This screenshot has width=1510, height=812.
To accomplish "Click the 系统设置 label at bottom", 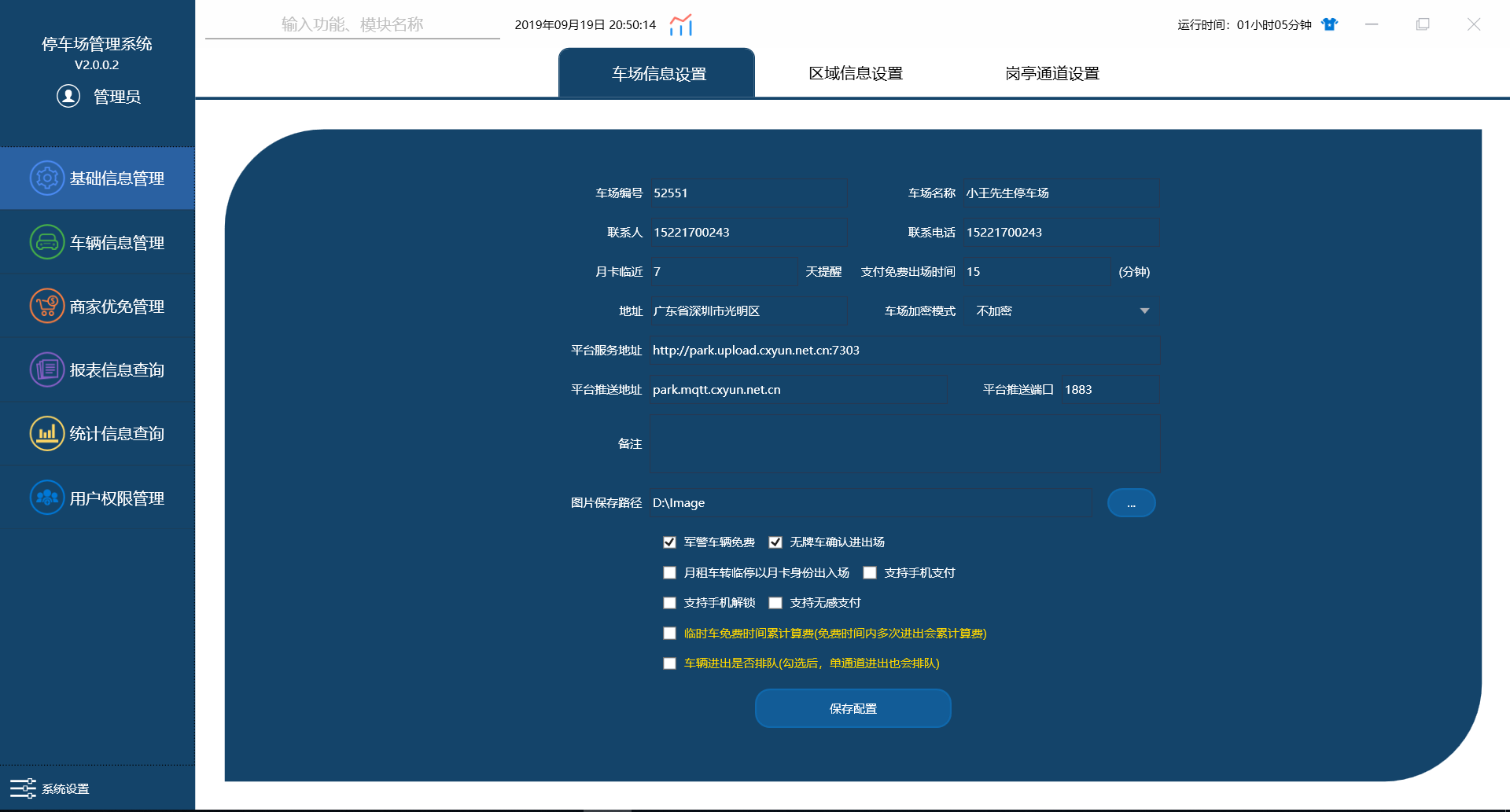I will 65,788.
